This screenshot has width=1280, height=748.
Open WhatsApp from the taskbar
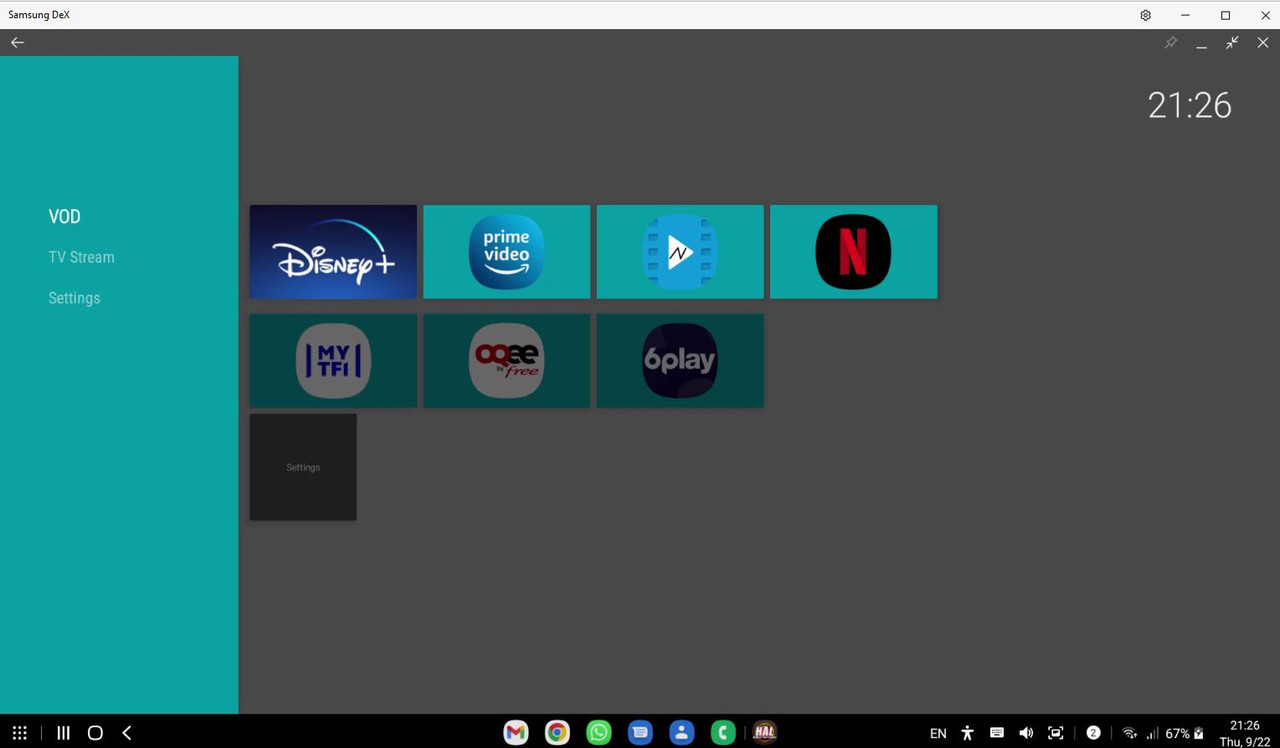pyautogui.click(x=599, y=733)
